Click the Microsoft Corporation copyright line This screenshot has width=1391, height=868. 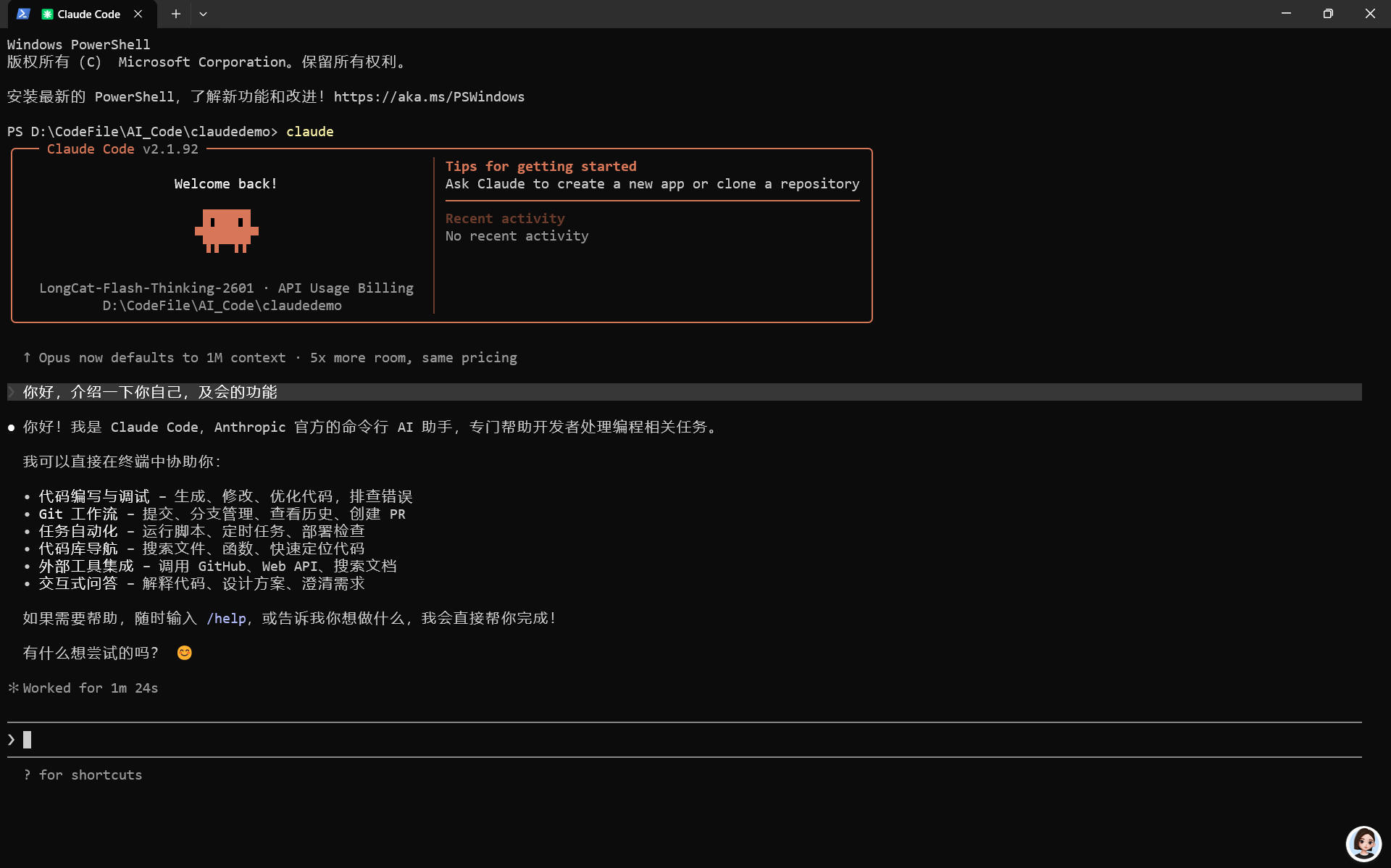pos(206,62)
